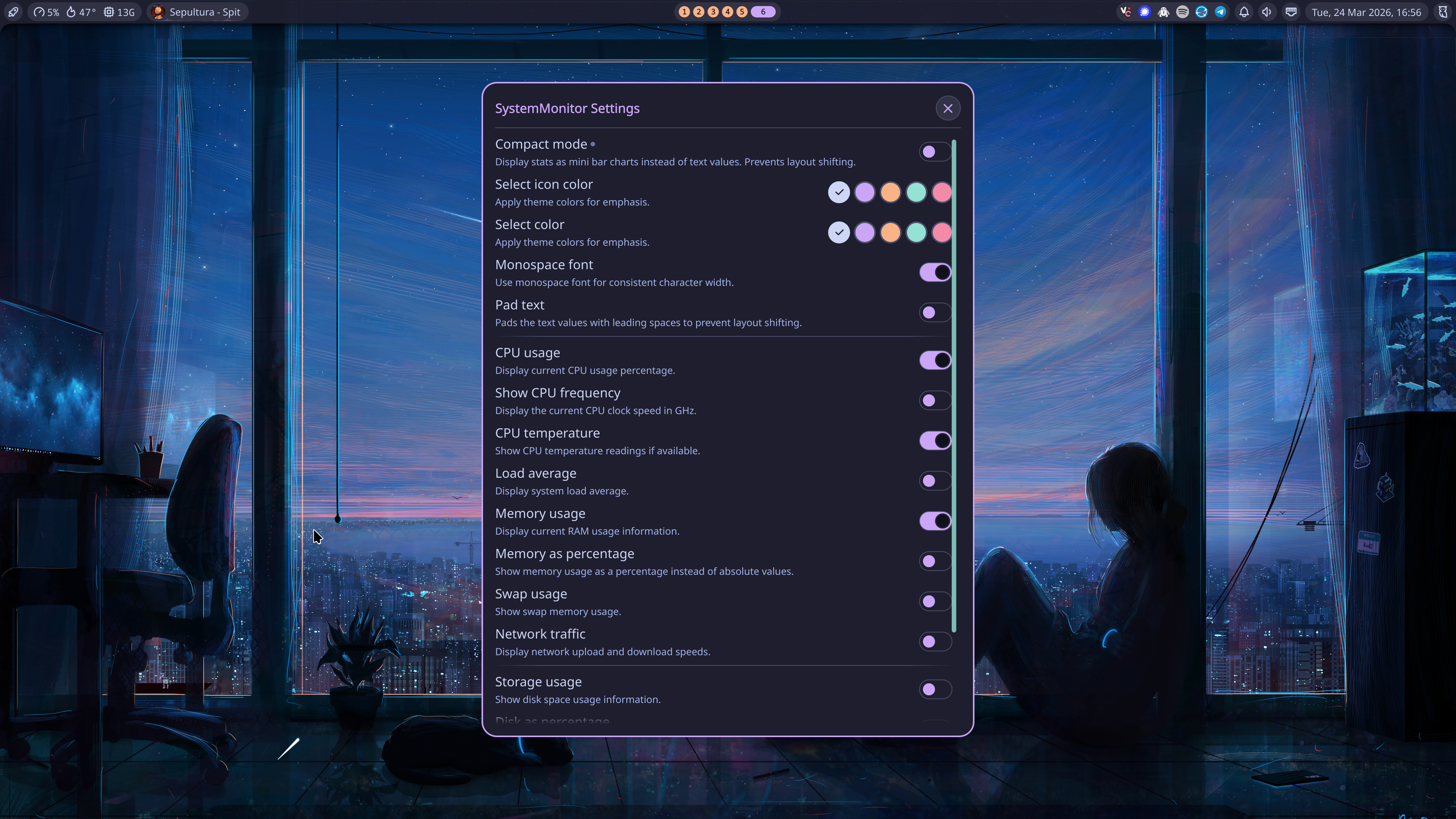Image resolution: width=1456 pixels, height=819 pixels.
Task: Open Signal from the system tray
Action: click(1145, 12)
